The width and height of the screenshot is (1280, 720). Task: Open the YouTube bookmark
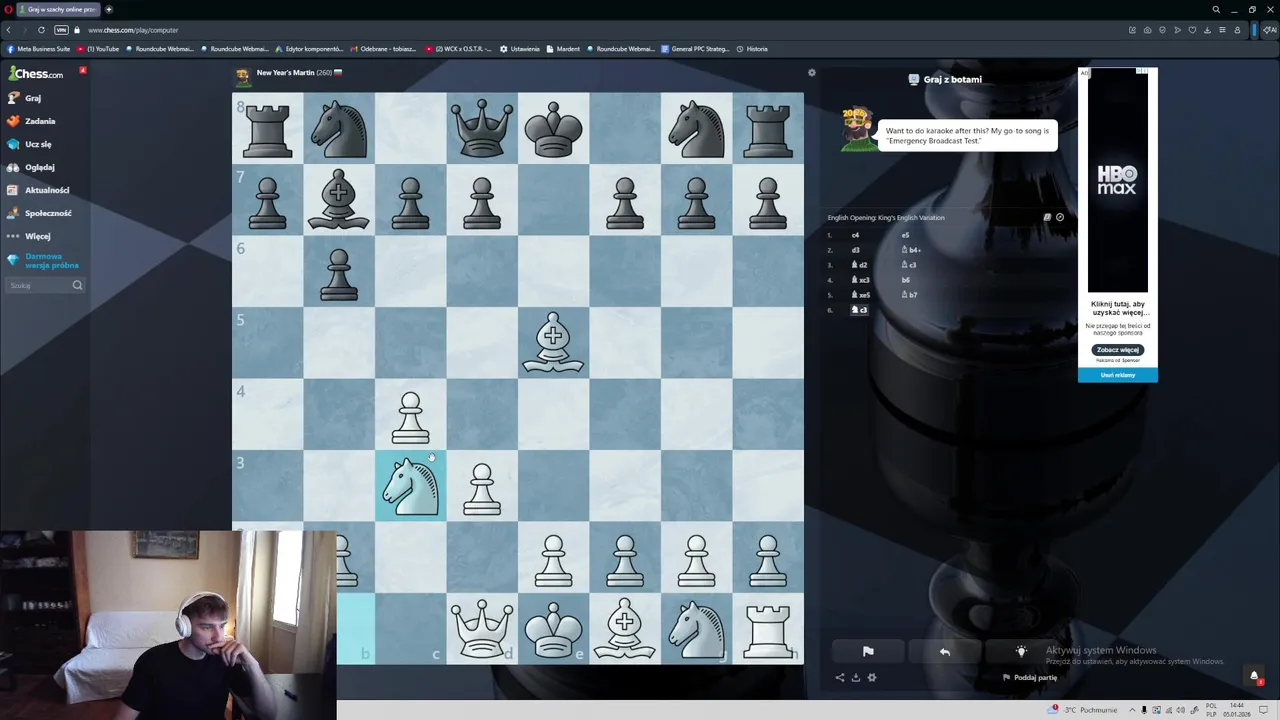98,49
